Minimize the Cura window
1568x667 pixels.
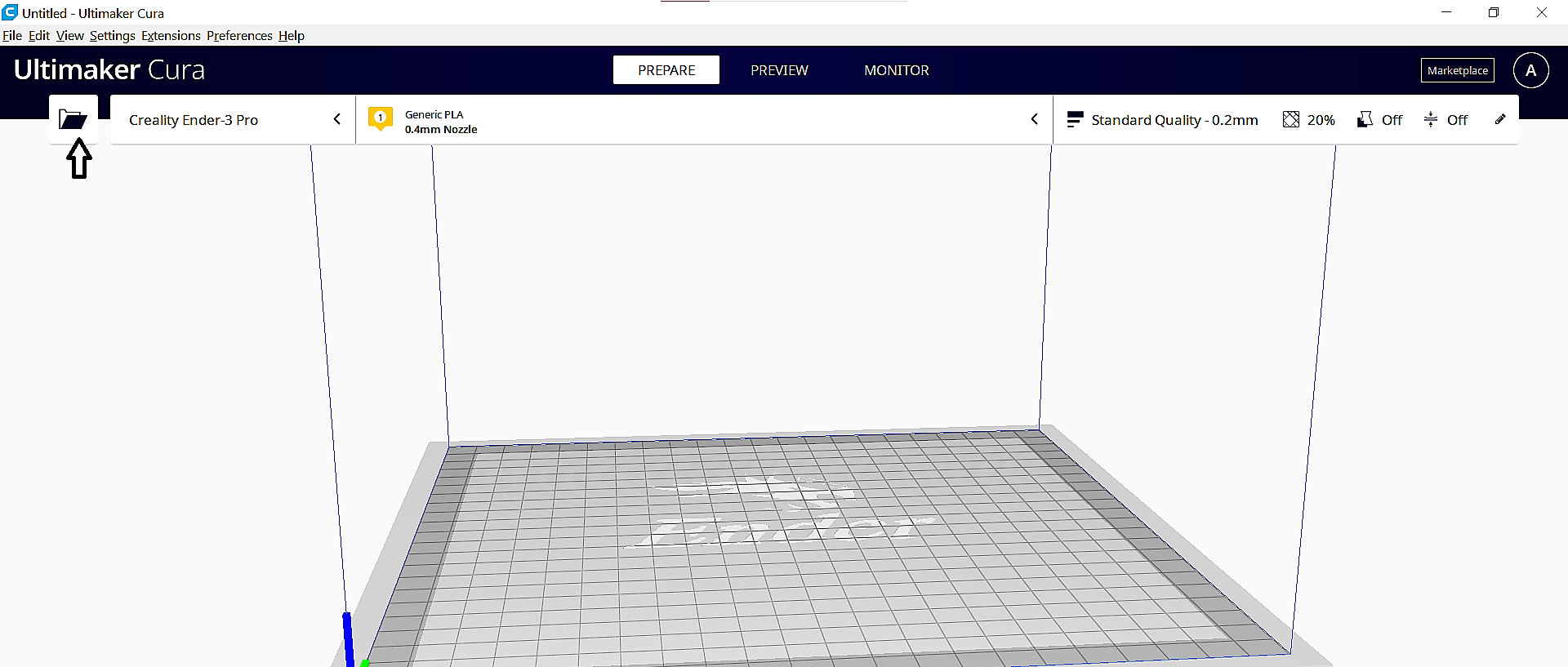1446,12
